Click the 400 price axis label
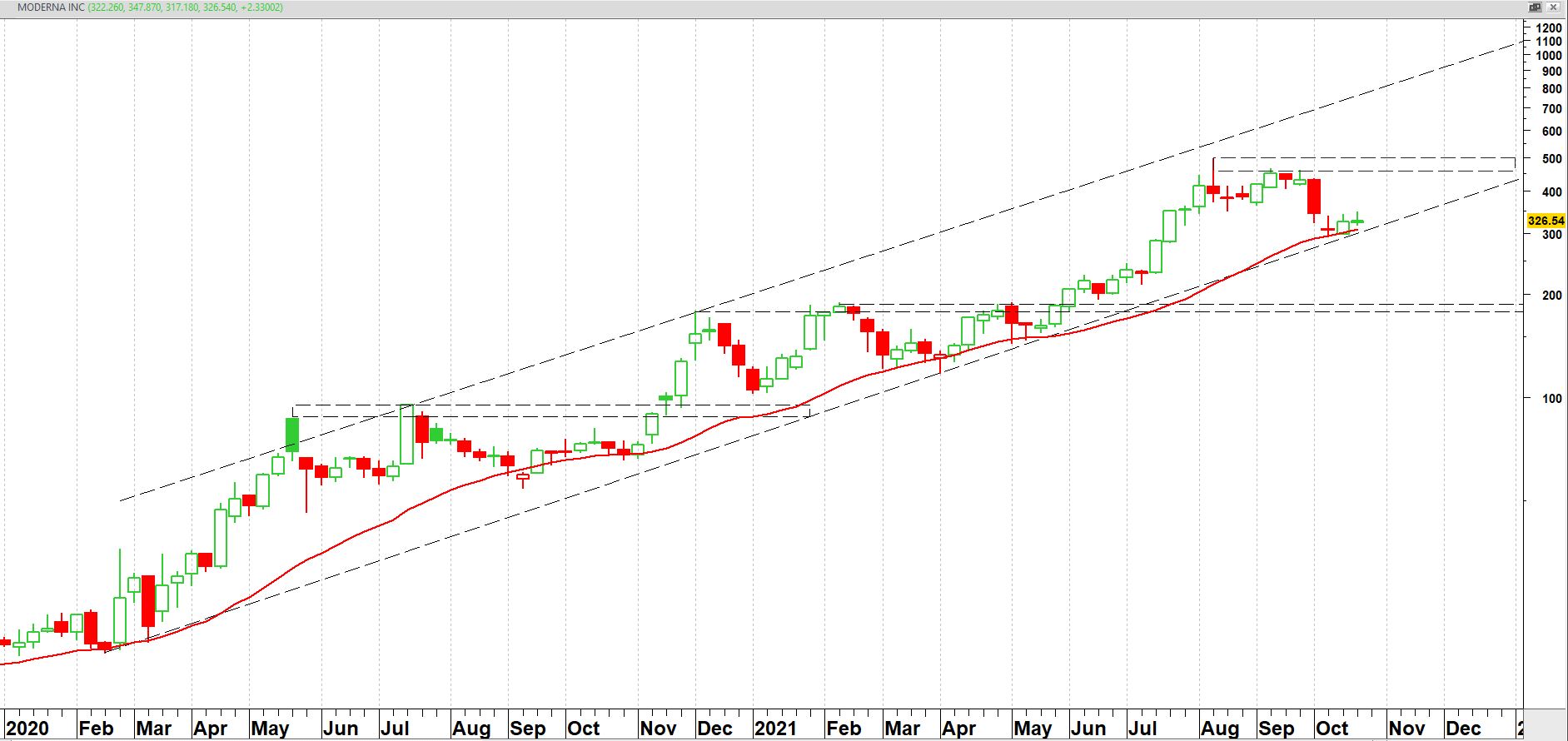The image size is (1568, 741). pyautogui.click(x=1551, y=192)
